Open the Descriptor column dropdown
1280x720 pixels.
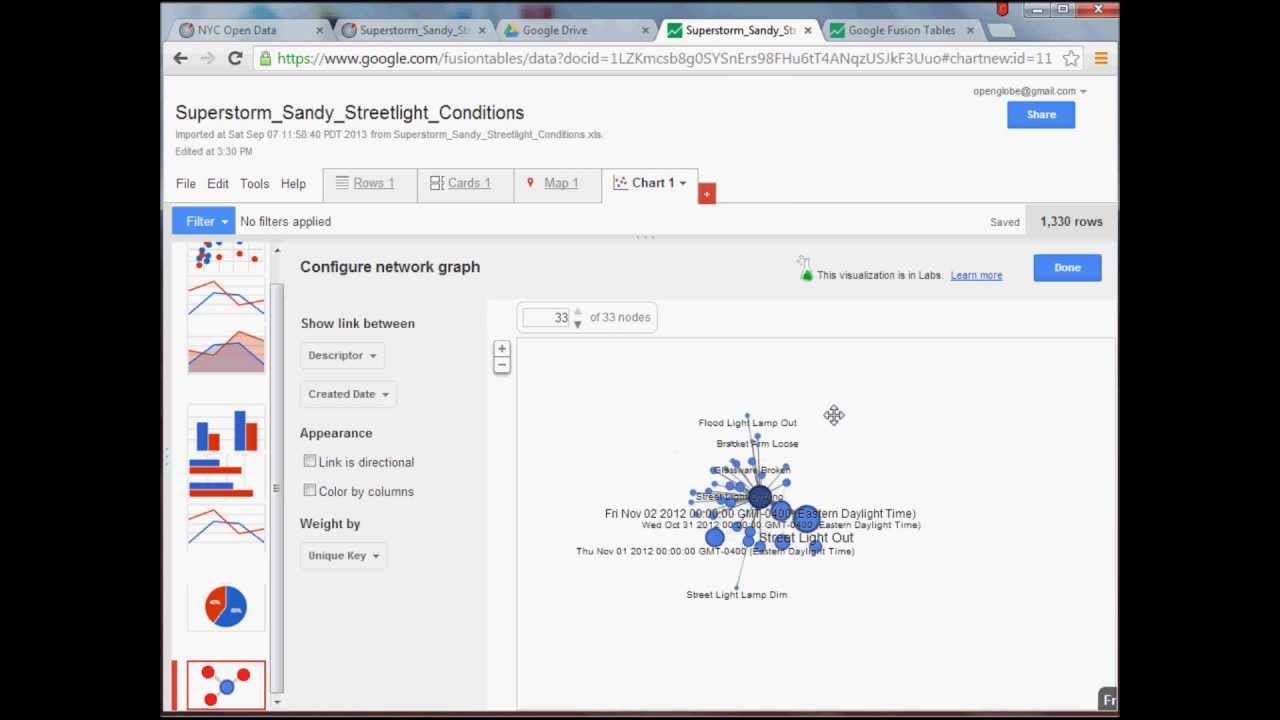tap(342, 355)
